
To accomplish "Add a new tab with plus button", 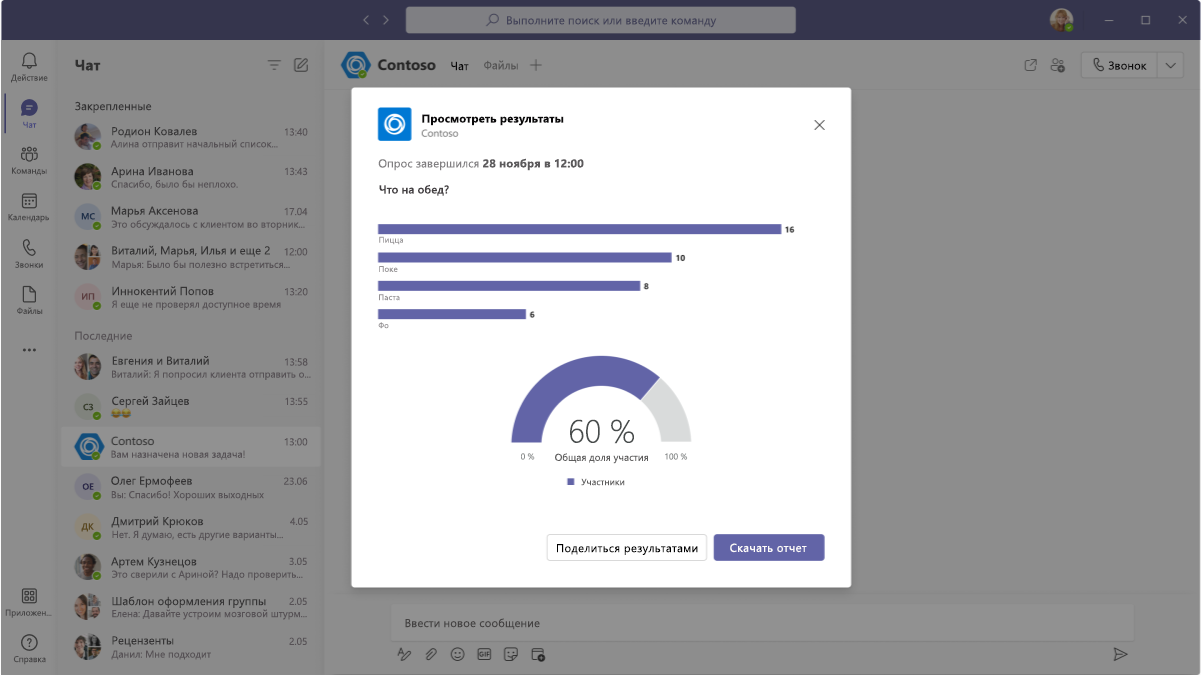I will click(536, 65).
